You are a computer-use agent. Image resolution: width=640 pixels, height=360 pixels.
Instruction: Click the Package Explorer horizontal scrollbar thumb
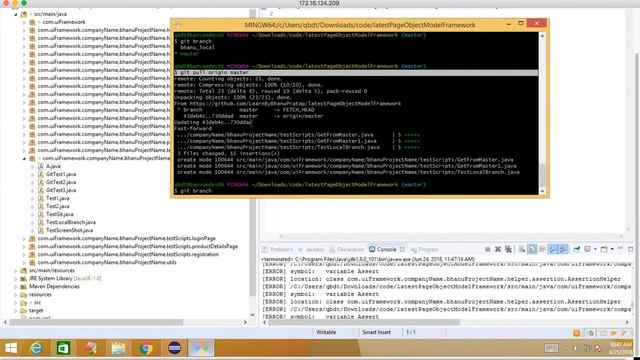coord(96,322)
